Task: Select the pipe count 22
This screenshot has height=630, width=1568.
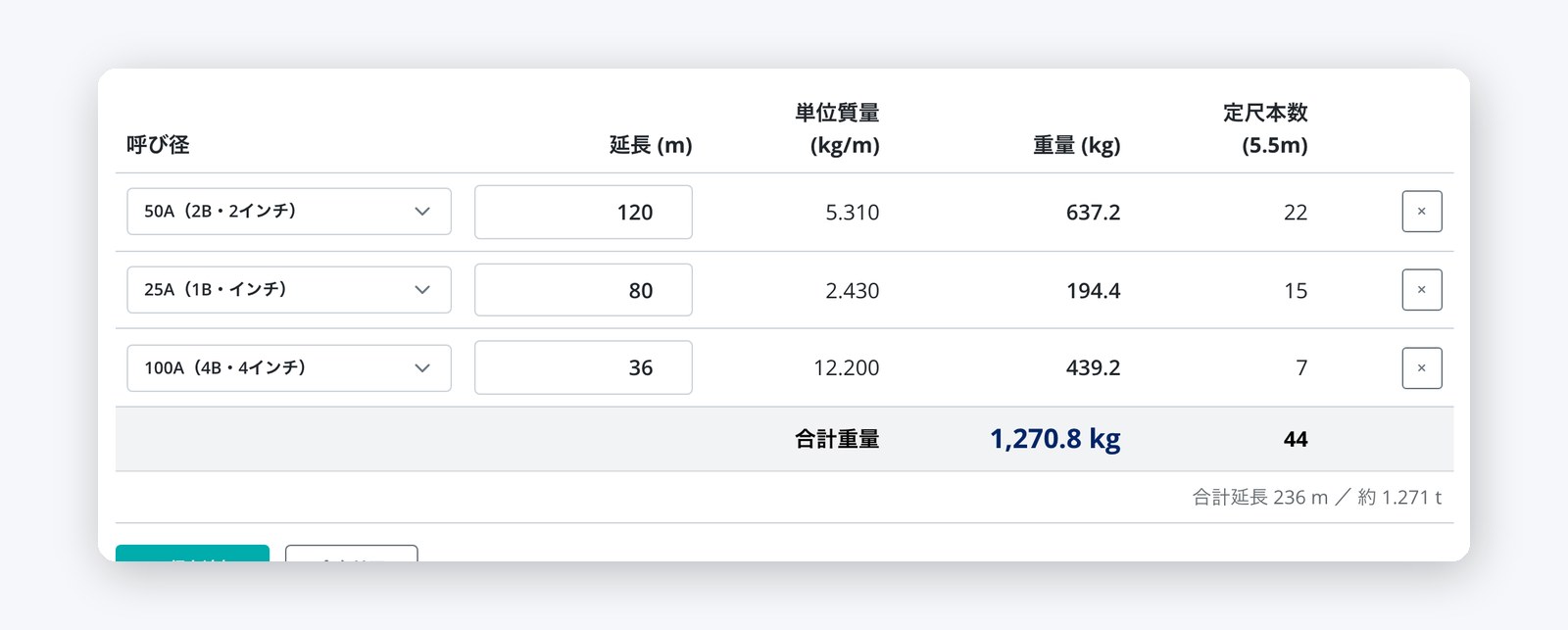Action: [x=1296, y=213]
